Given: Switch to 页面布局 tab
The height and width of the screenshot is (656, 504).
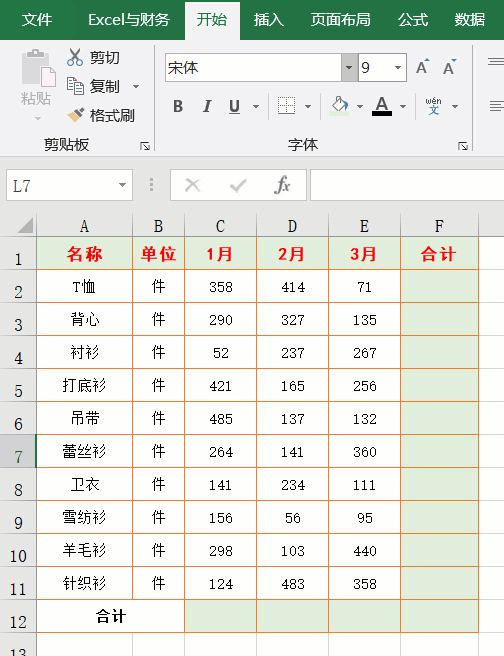Looking at the screenshot, I should click(x=340, y=20).
